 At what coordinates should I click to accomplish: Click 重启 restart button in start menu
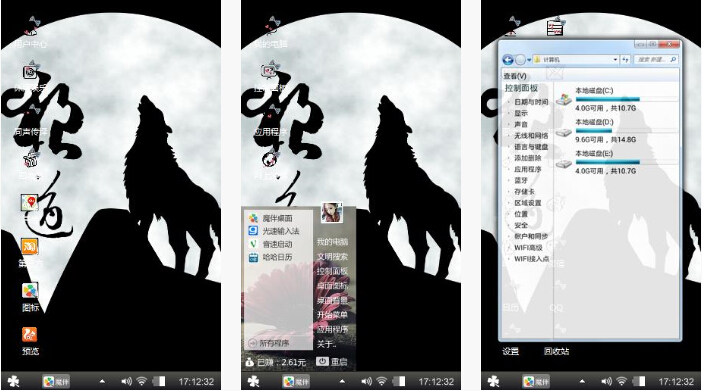click(332, 361)
